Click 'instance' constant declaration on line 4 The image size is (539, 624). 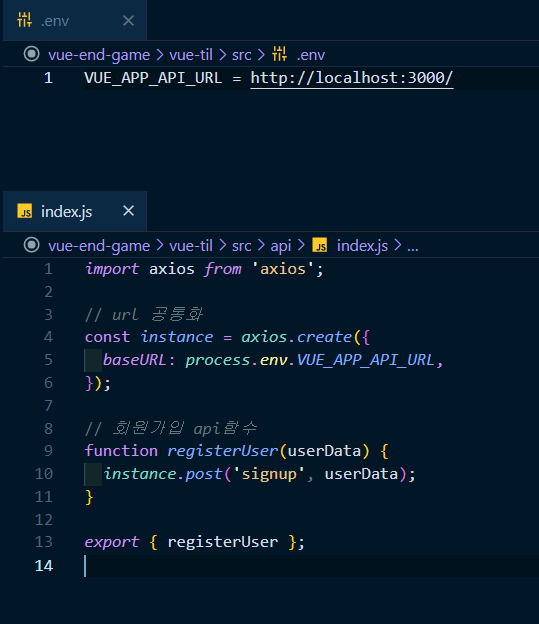click(177, 337)
